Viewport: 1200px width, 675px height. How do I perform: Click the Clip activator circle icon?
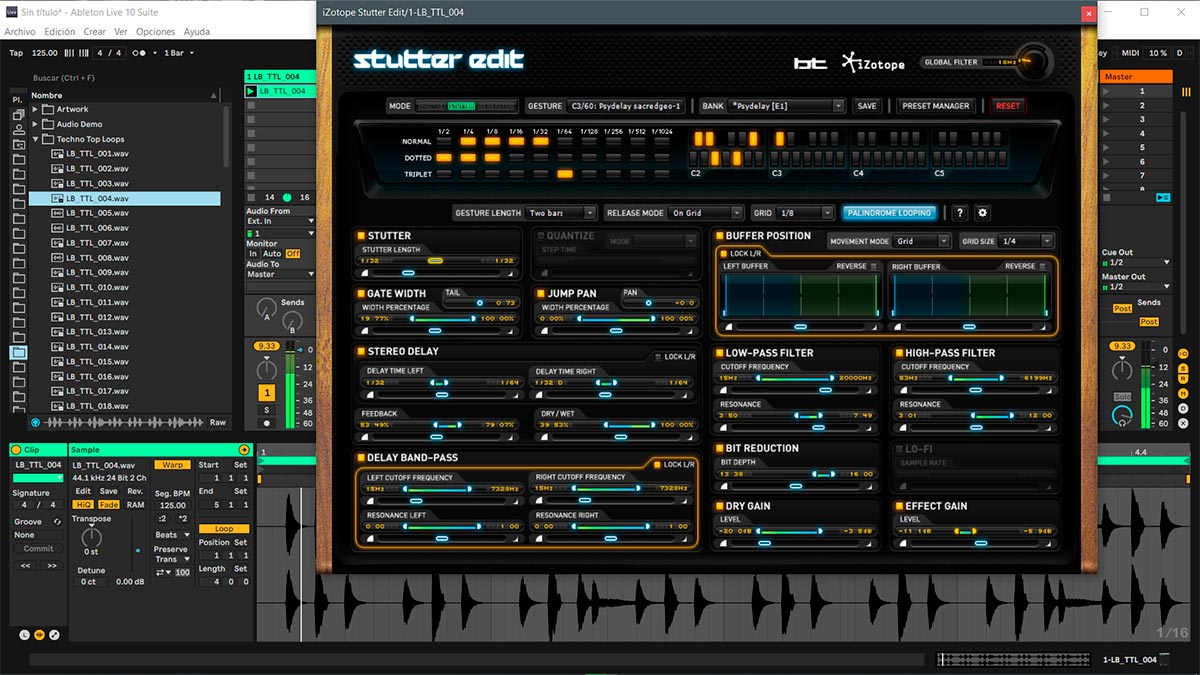16,450
